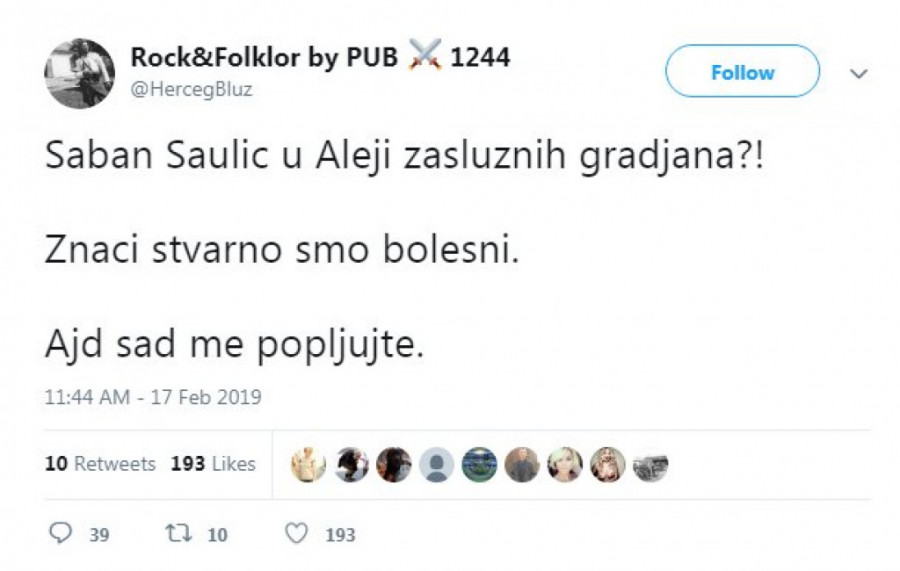
Task: Open the @HercegBluz handle link
Action: click(x=191, y=90)
